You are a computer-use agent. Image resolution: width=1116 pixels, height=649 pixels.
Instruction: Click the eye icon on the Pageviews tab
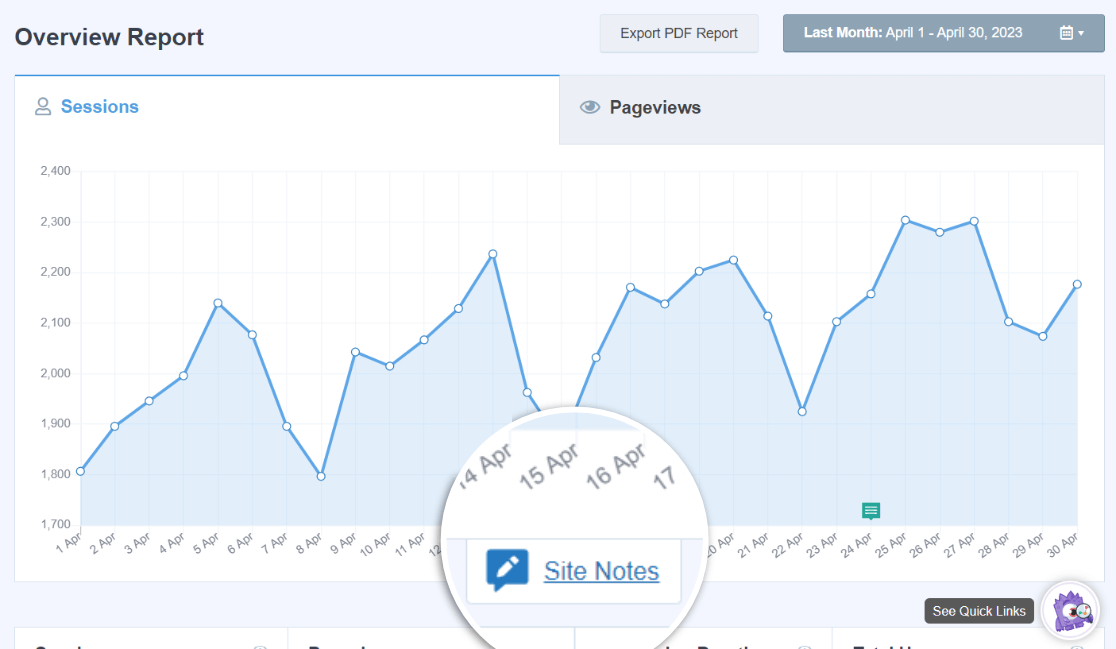click(590, 106)
